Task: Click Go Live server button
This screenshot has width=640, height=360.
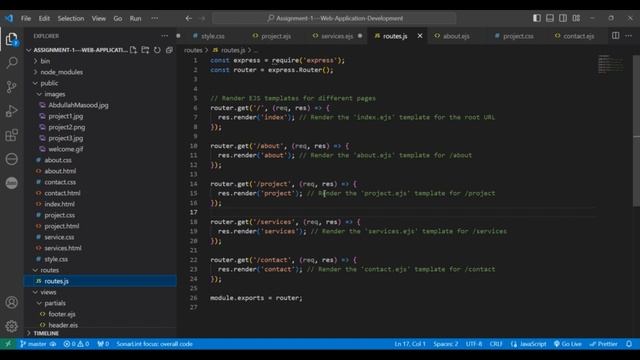Action: pyautogui.click(x=567, y=344)
